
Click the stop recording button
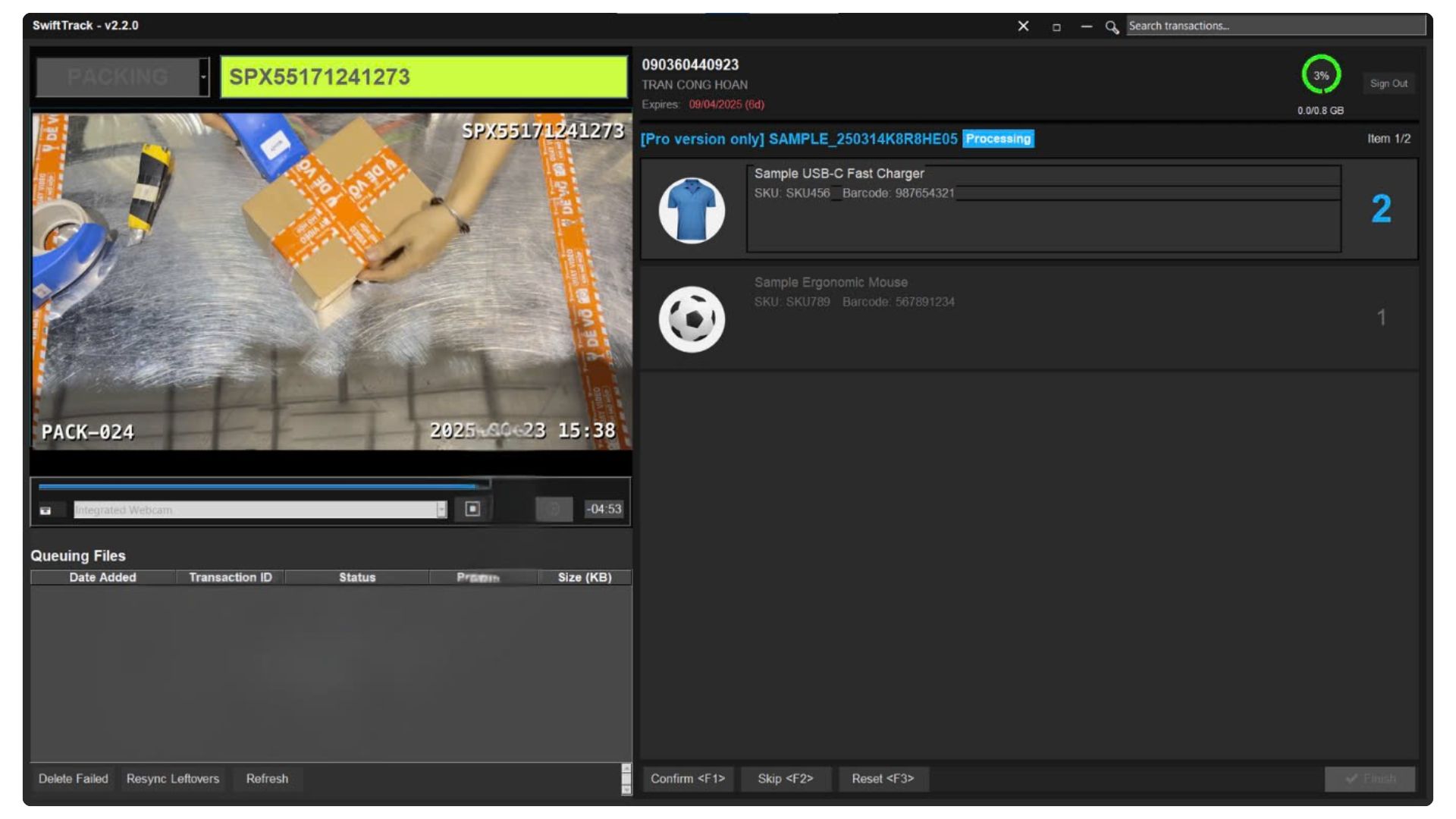(472, 509)
